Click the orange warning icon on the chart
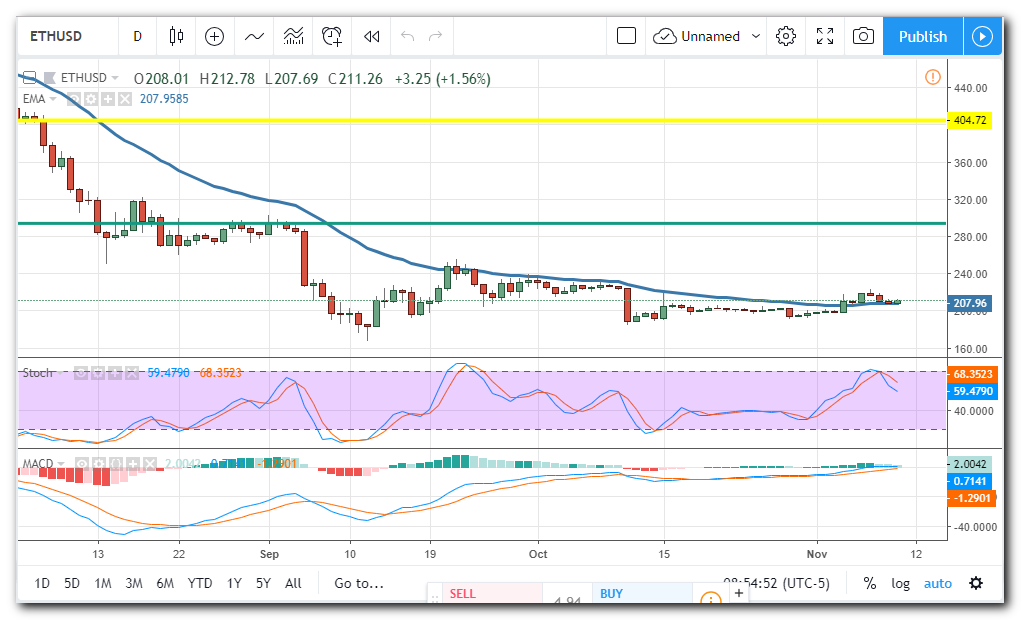The height and width of the screenshot is (620, 1021). point(932,78)
